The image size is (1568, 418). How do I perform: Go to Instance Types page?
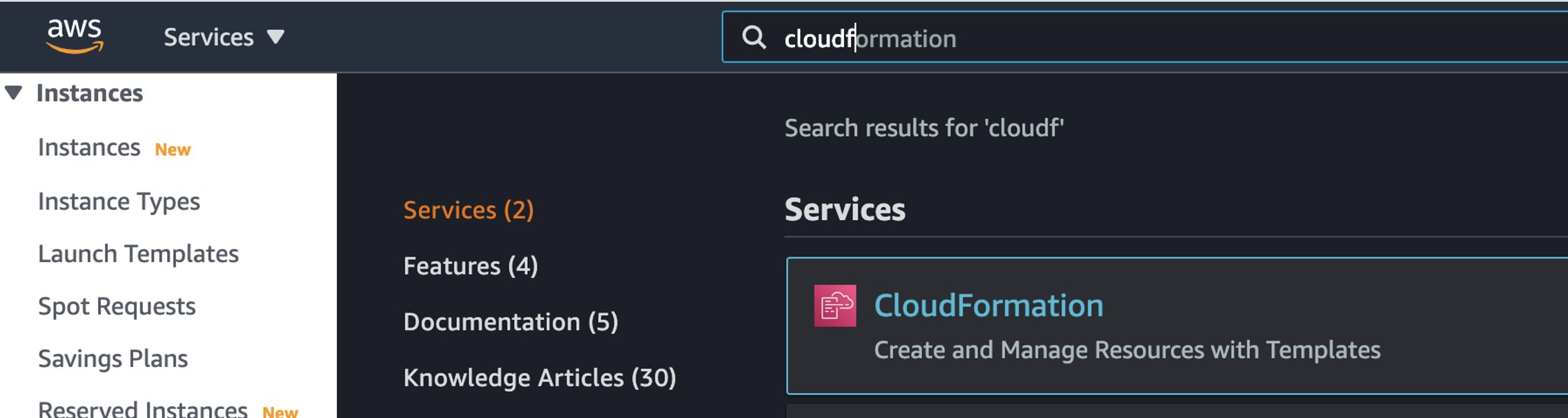(x=119, y=201)
